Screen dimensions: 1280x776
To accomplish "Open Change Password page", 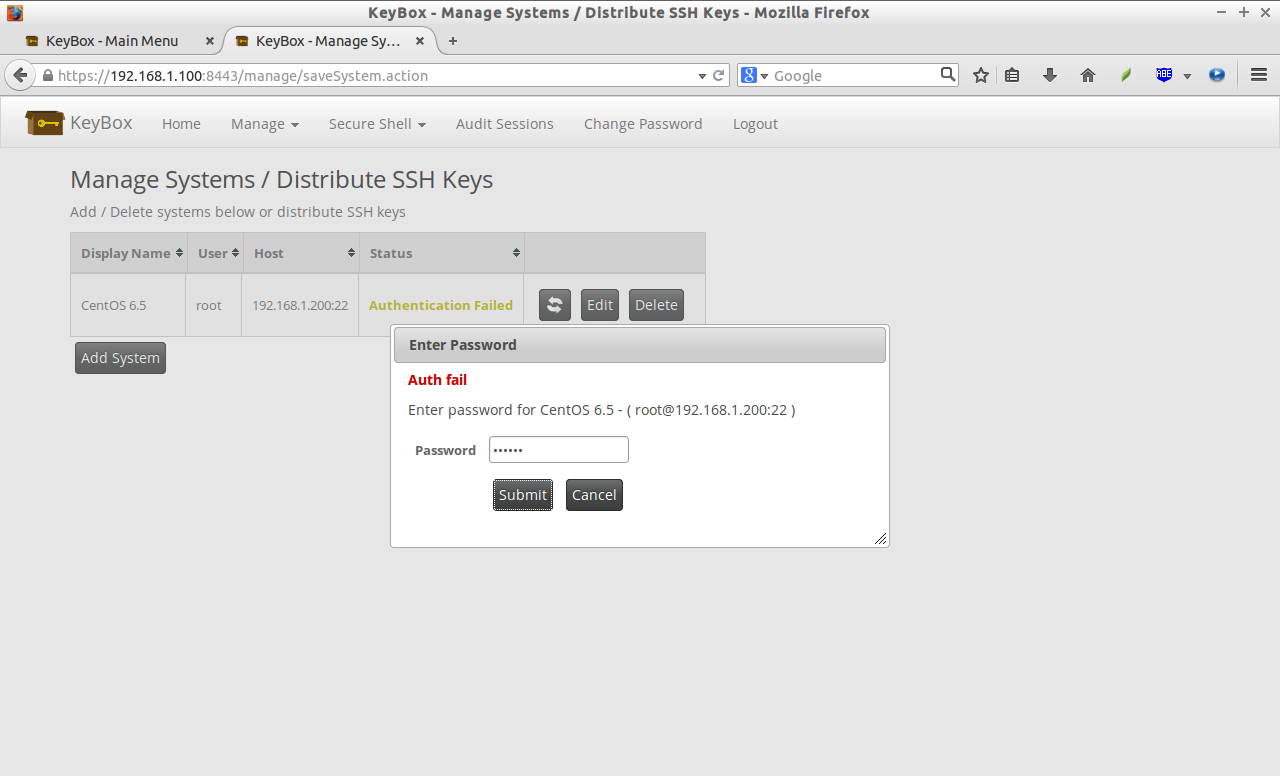I will pyautogui.click(x=643, y=124).
